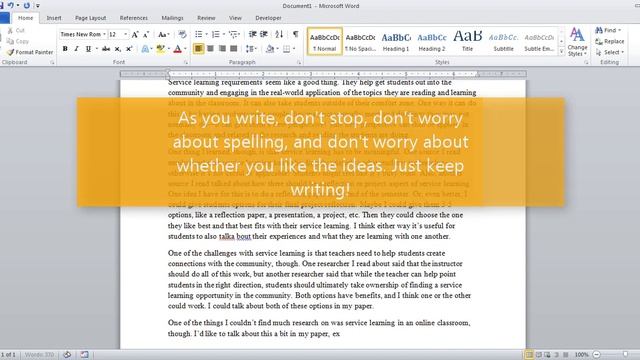Switch to Page Layout tab
Screen dimensions: 640x360
click(x=91, y=18)
